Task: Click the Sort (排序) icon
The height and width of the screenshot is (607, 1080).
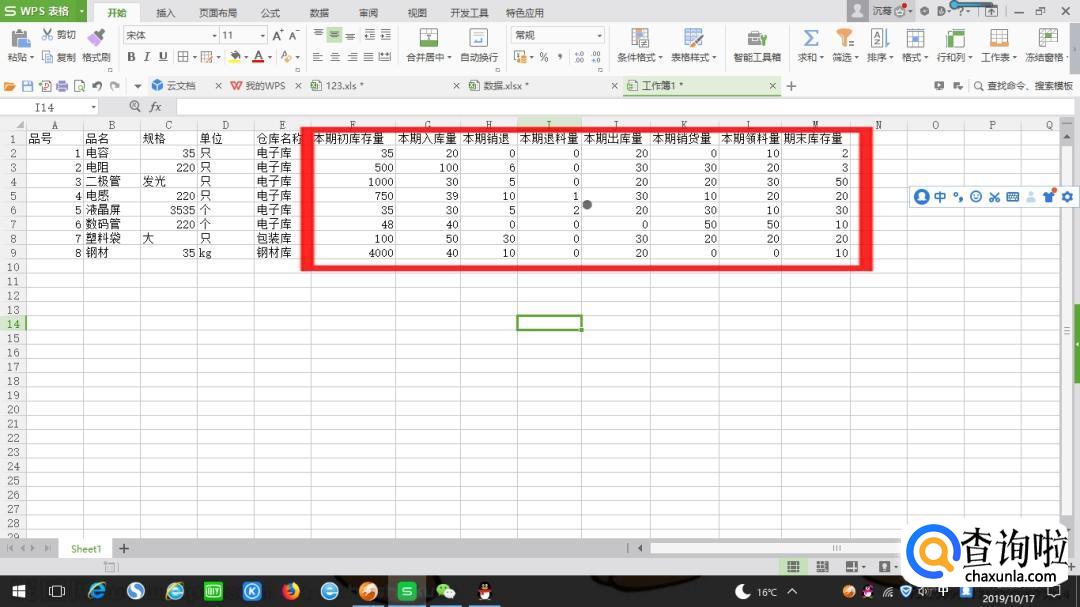Action: pos(879,38)
